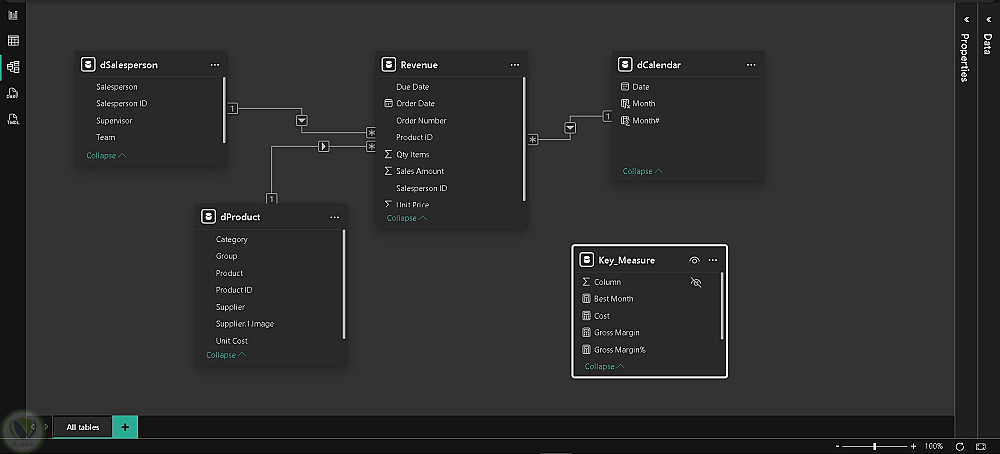The width and height of the screenshot is (1000, 454).
Task: Select the Month field in dCalendar
Action: [x=643, y=103]
